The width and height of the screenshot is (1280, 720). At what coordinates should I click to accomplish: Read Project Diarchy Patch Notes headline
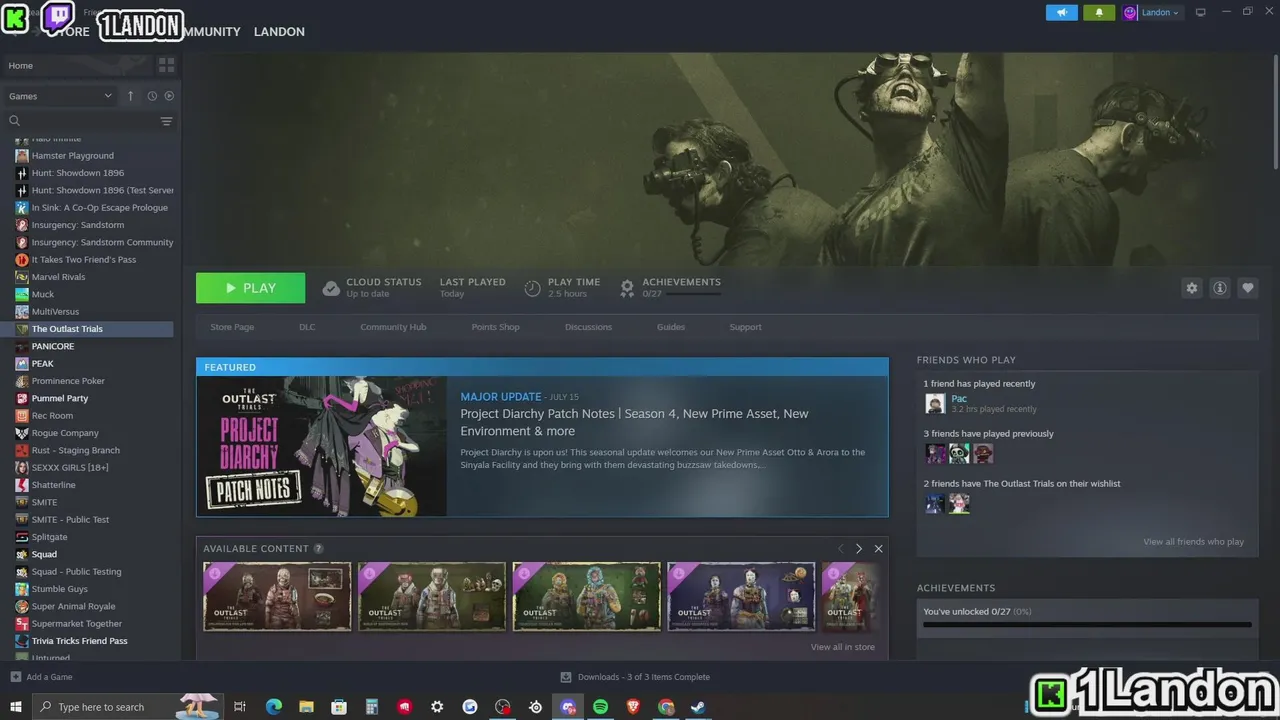pyautogui.click(x=634, y=422)
